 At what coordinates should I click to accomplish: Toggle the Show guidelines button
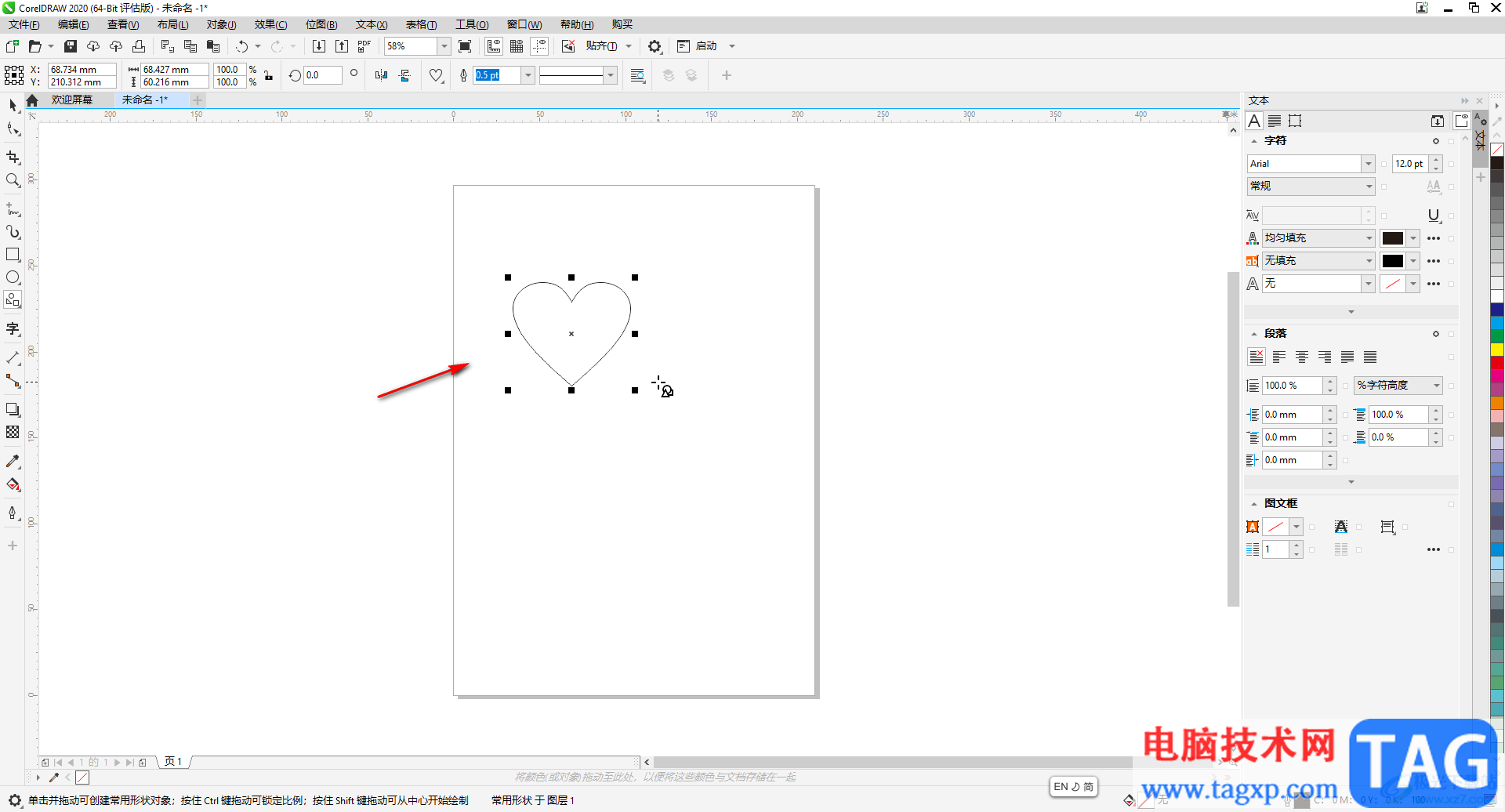coord(539,46)
